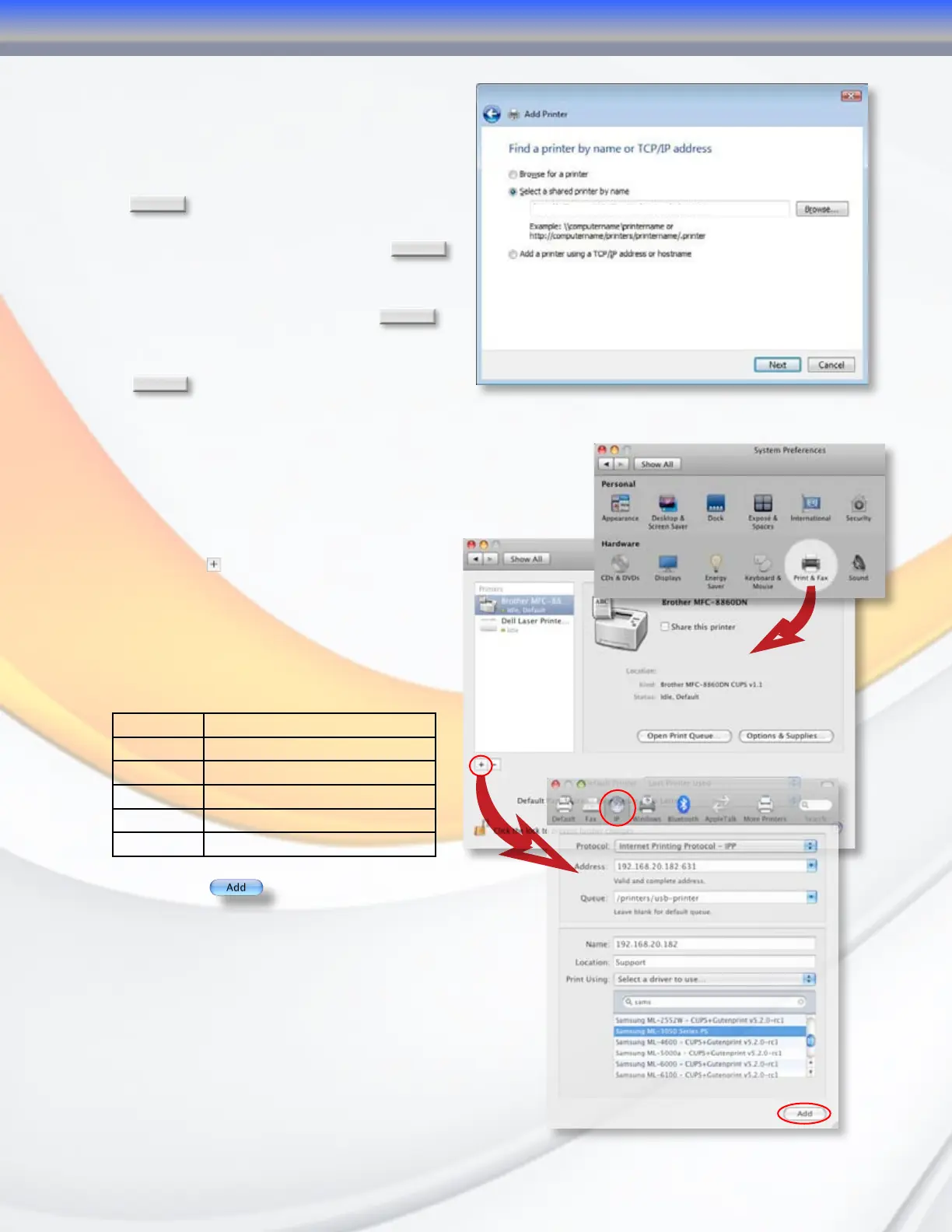
Task: Select the Windows printer toolbar icon
Action: tap(646, 809)
